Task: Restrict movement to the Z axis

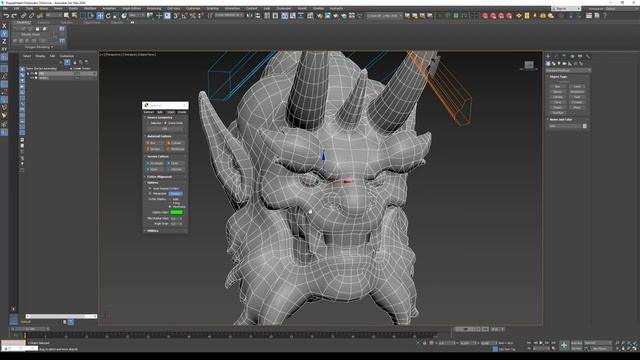Action: click(x=4, y=41)
